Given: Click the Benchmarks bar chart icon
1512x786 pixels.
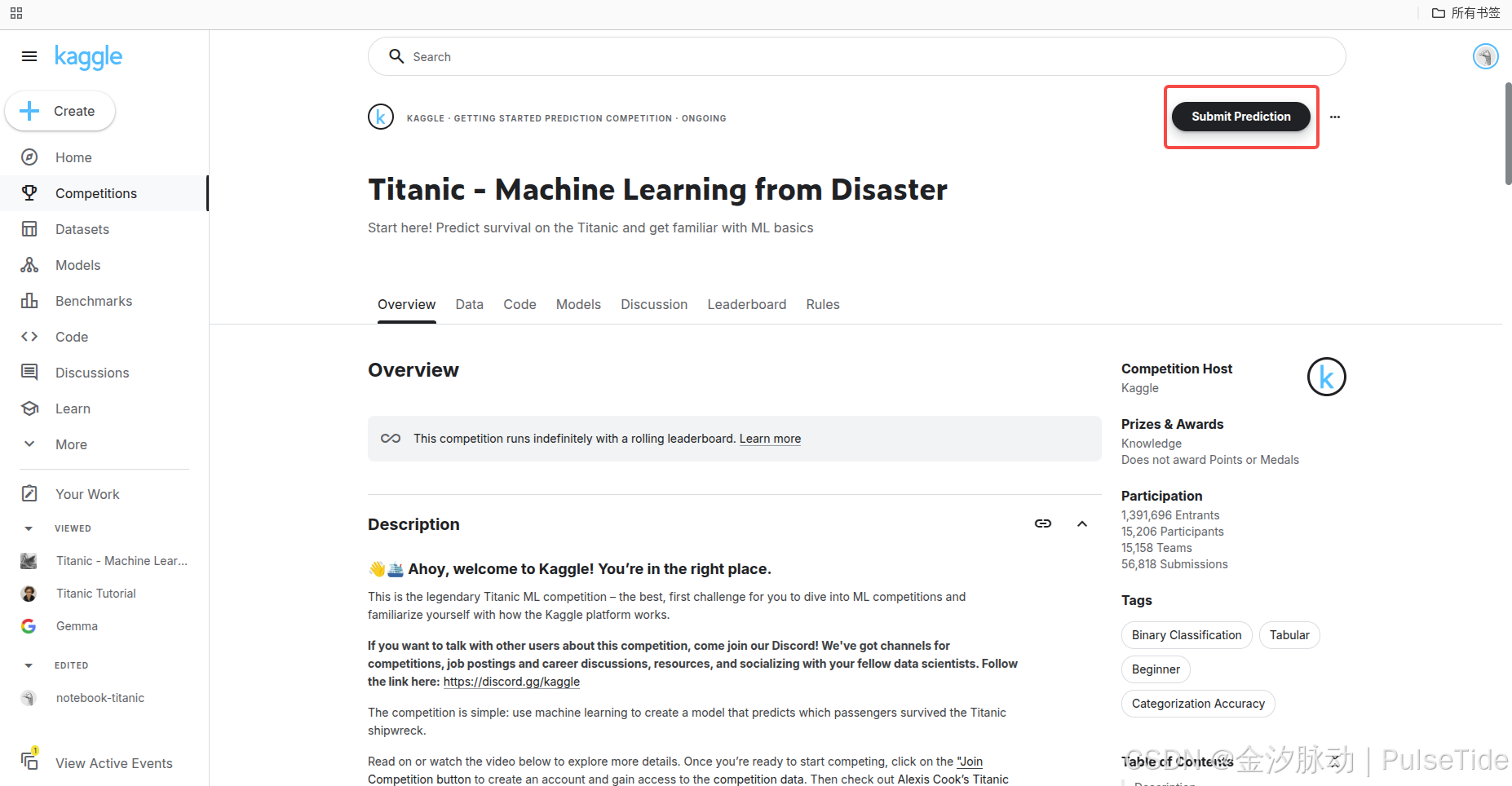Looking at the screenshot, I should pyautogui.click(x=29, y=301).
